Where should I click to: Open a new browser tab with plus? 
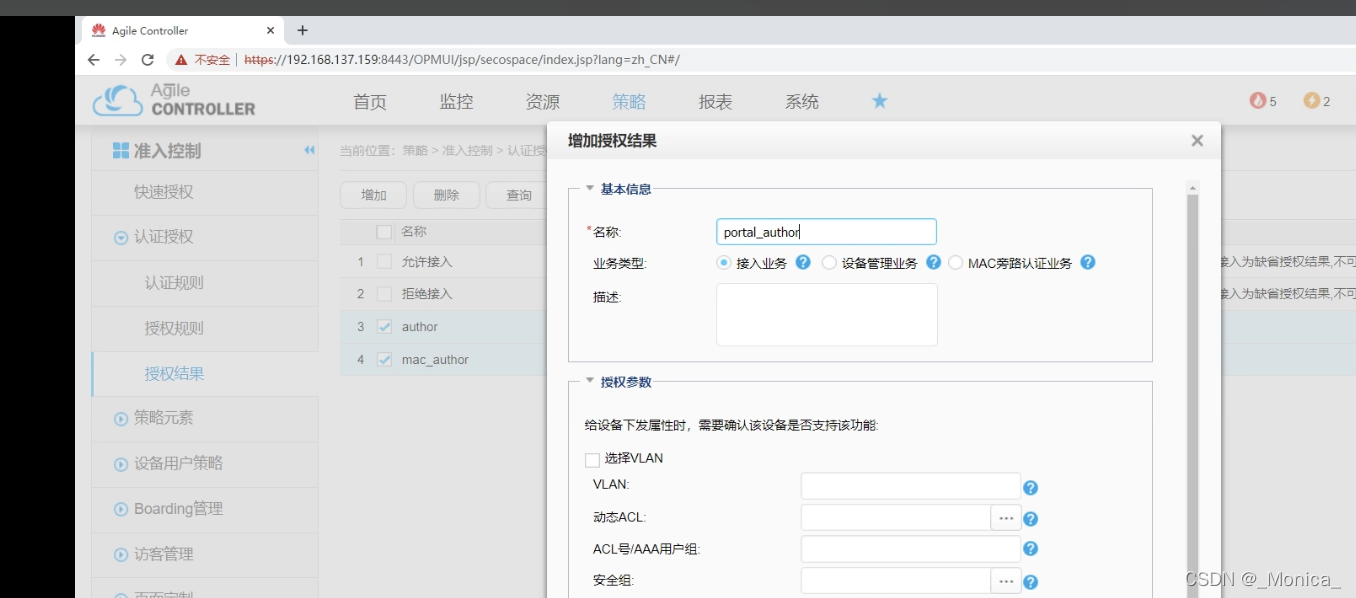pyautogui.click(x=303, y=30)
